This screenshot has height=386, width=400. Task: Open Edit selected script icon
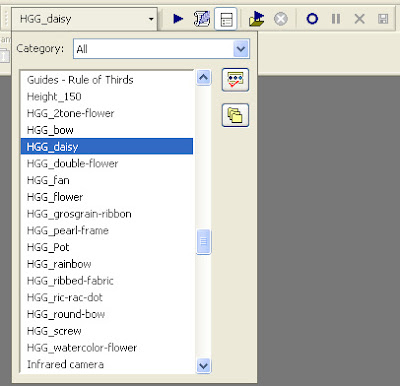[202, 19]
